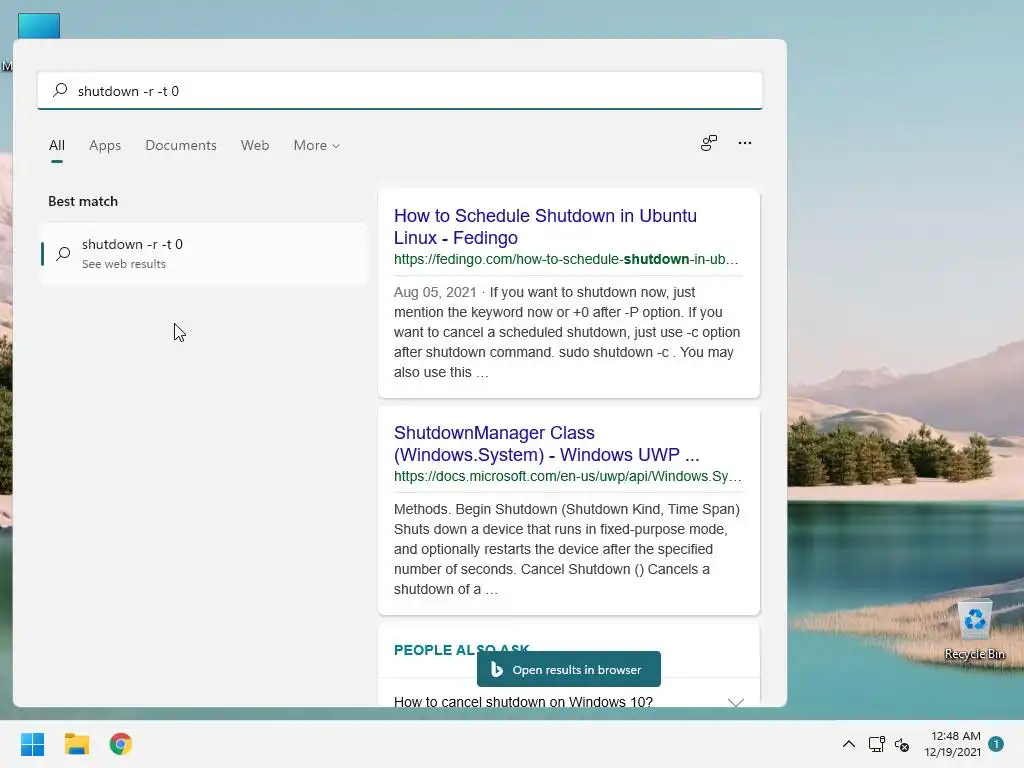Open Recycle Bin desktop icon
The image size is (1024, 768).
click(x=974, y=630)
